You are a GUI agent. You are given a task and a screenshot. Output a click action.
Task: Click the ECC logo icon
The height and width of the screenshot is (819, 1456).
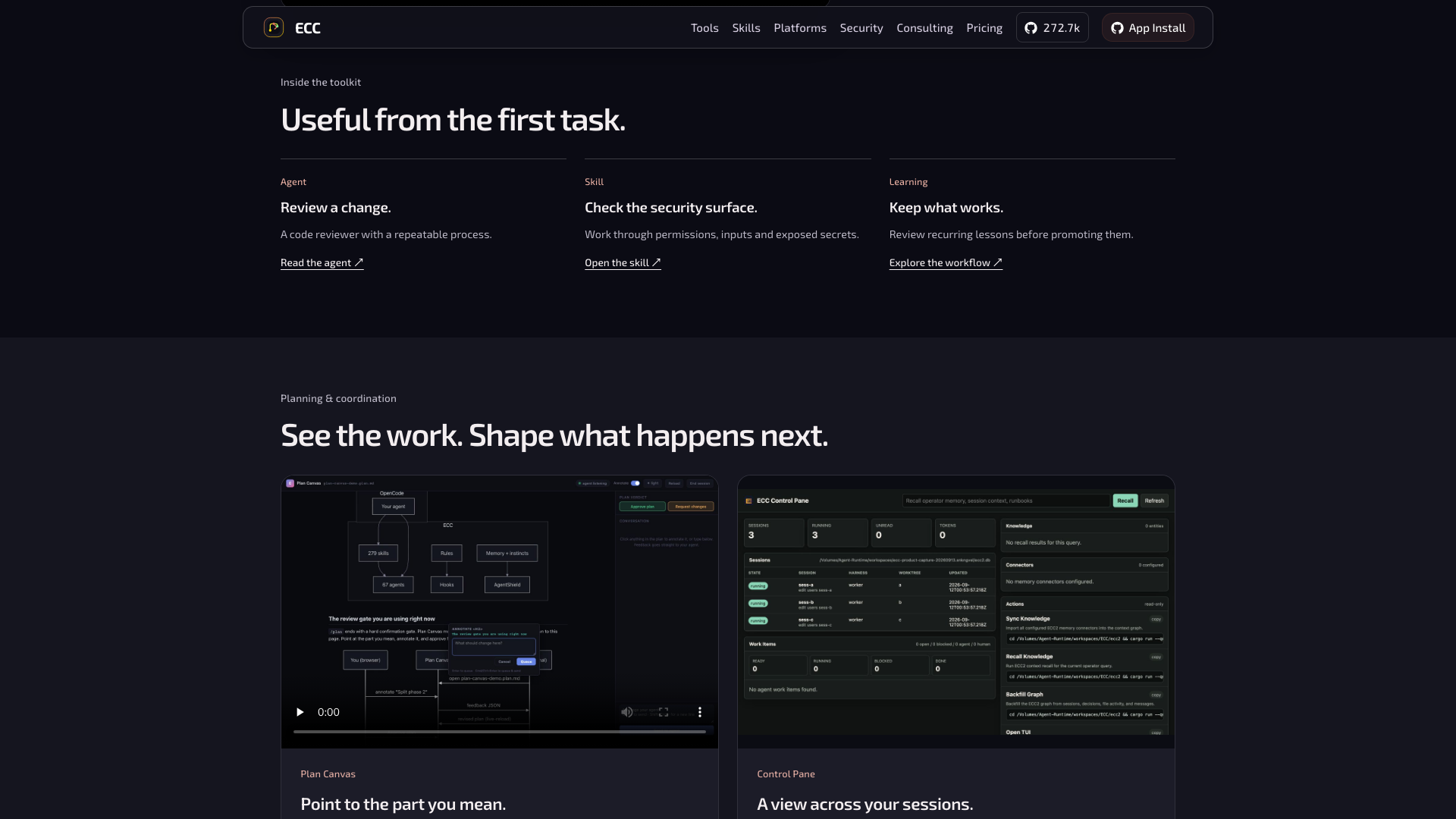click(273, 27)
